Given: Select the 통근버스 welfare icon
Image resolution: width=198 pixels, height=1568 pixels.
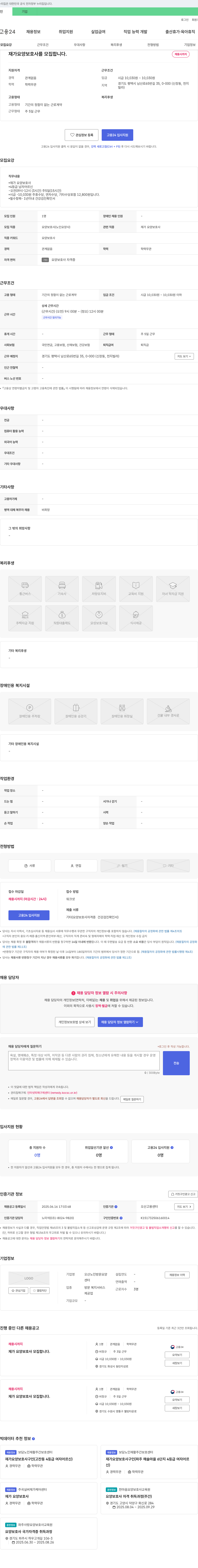Looking at the screenshot, I should pos(25,589).
